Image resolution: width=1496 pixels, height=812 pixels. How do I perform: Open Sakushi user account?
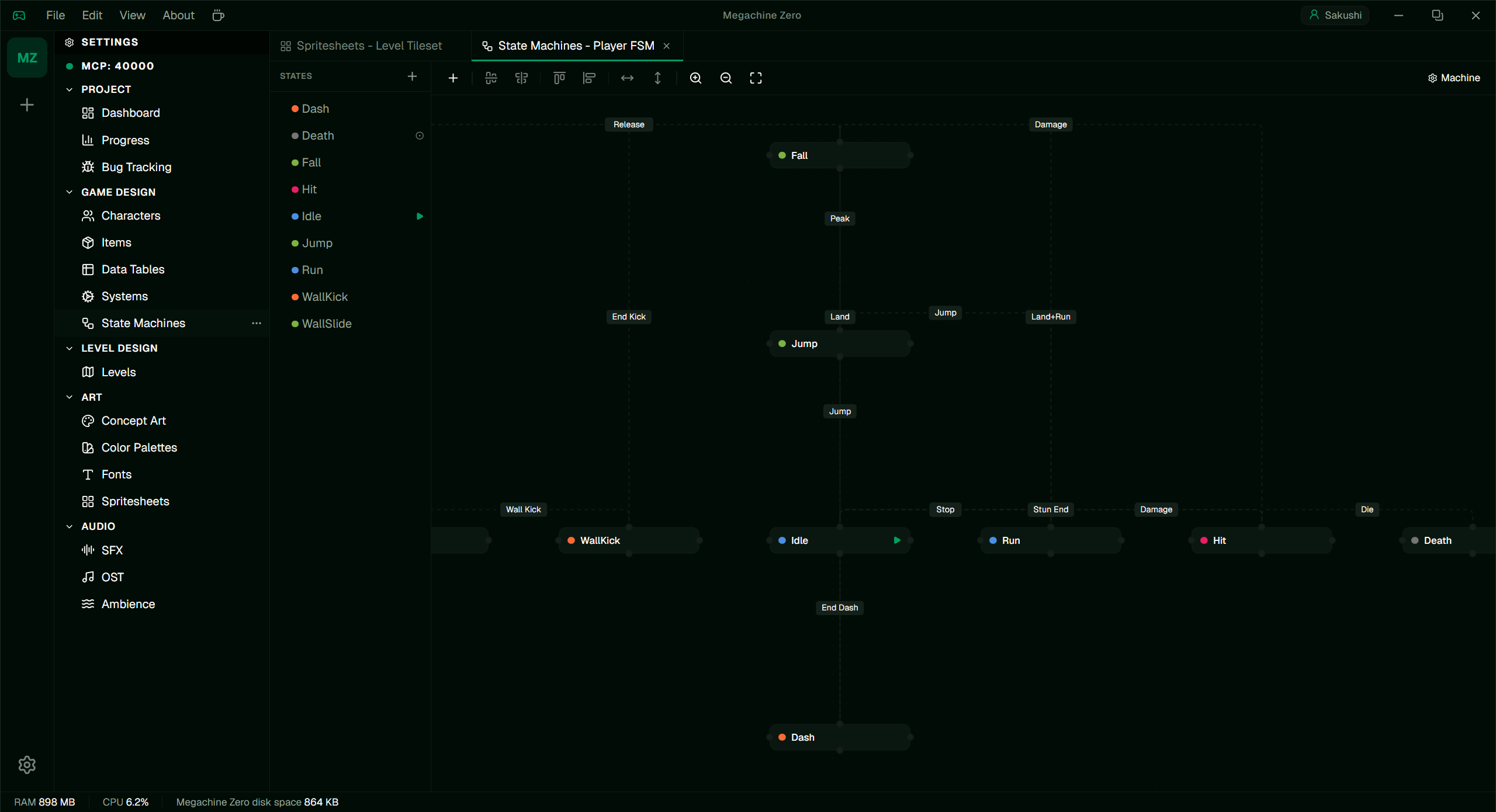tap(1335, 15)
